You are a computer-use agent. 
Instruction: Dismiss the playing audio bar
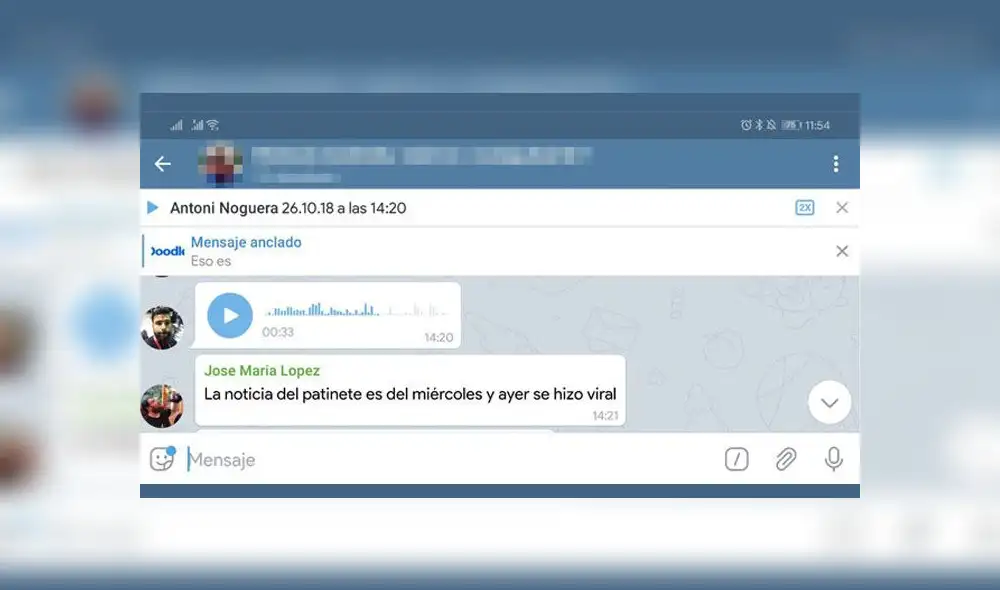[842, 207]
